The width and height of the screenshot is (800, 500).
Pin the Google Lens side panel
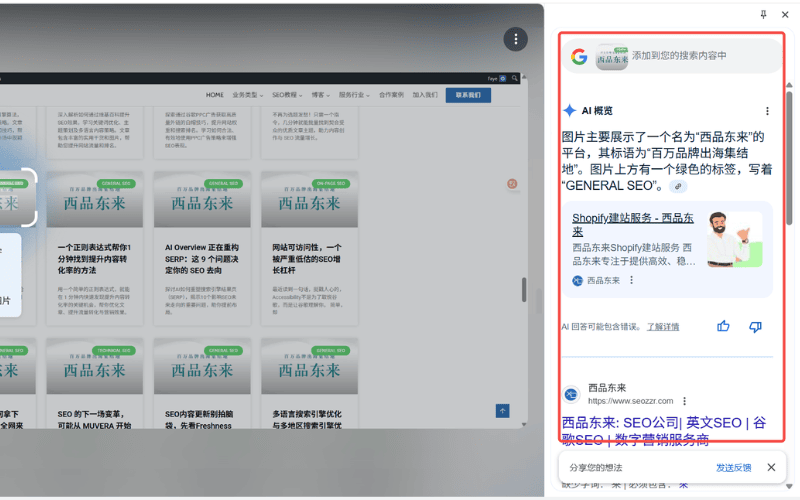click(763, 14)
